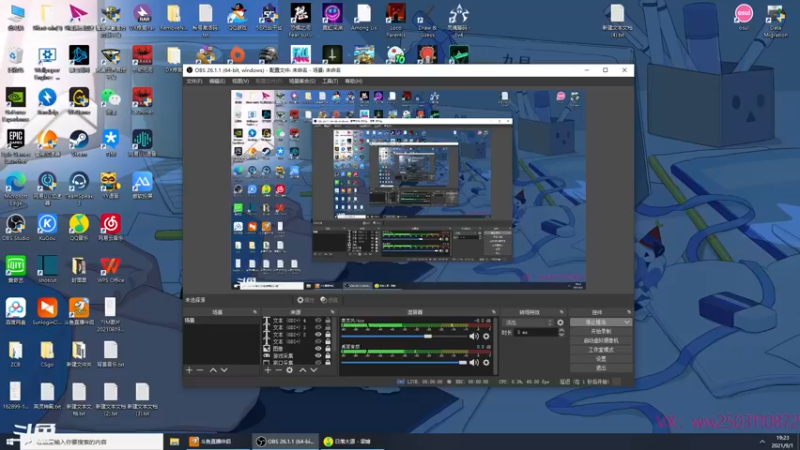Toggle lock on 文本 (GDI+) 2 source

coord(328,335)
